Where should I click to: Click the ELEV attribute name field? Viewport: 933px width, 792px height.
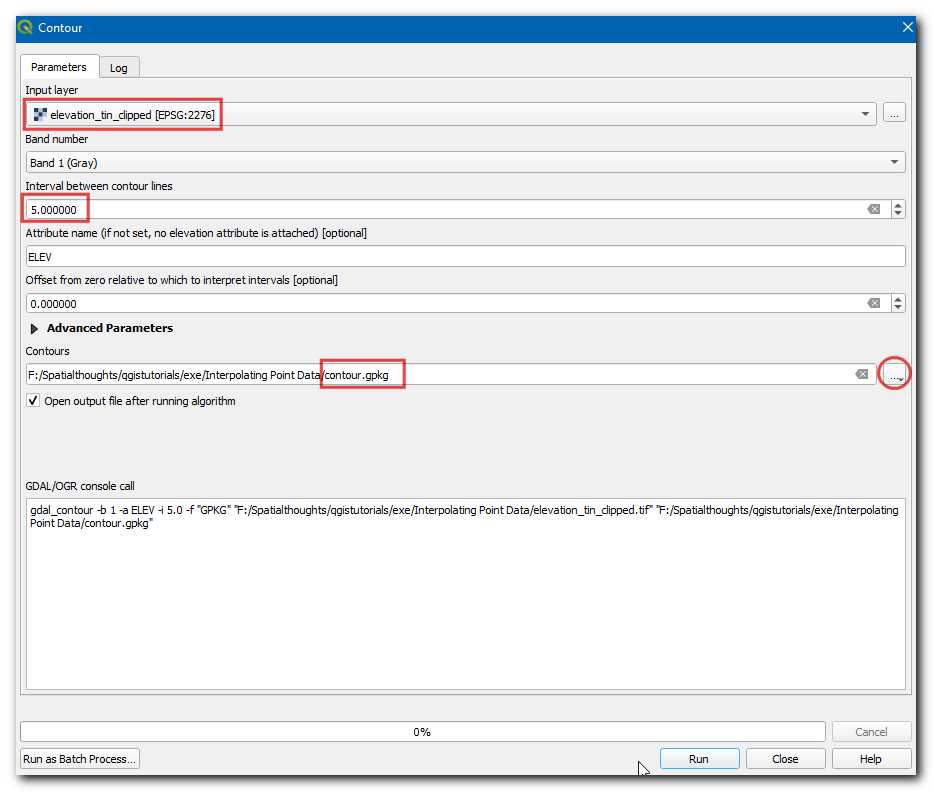465,256
